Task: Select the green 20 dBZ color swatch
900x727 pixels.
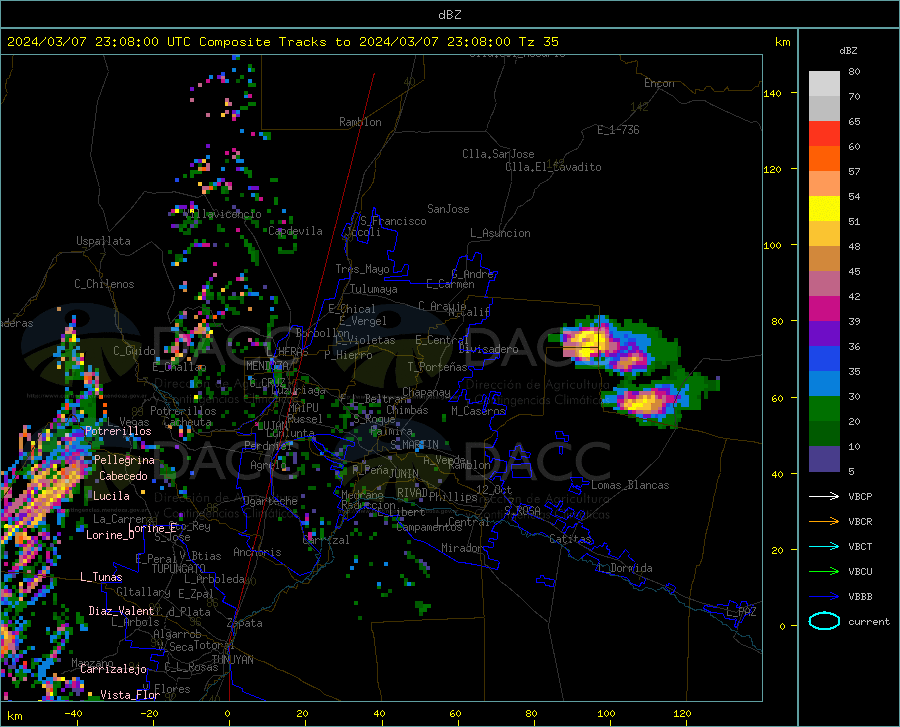Action: click(x=824, y=409)
